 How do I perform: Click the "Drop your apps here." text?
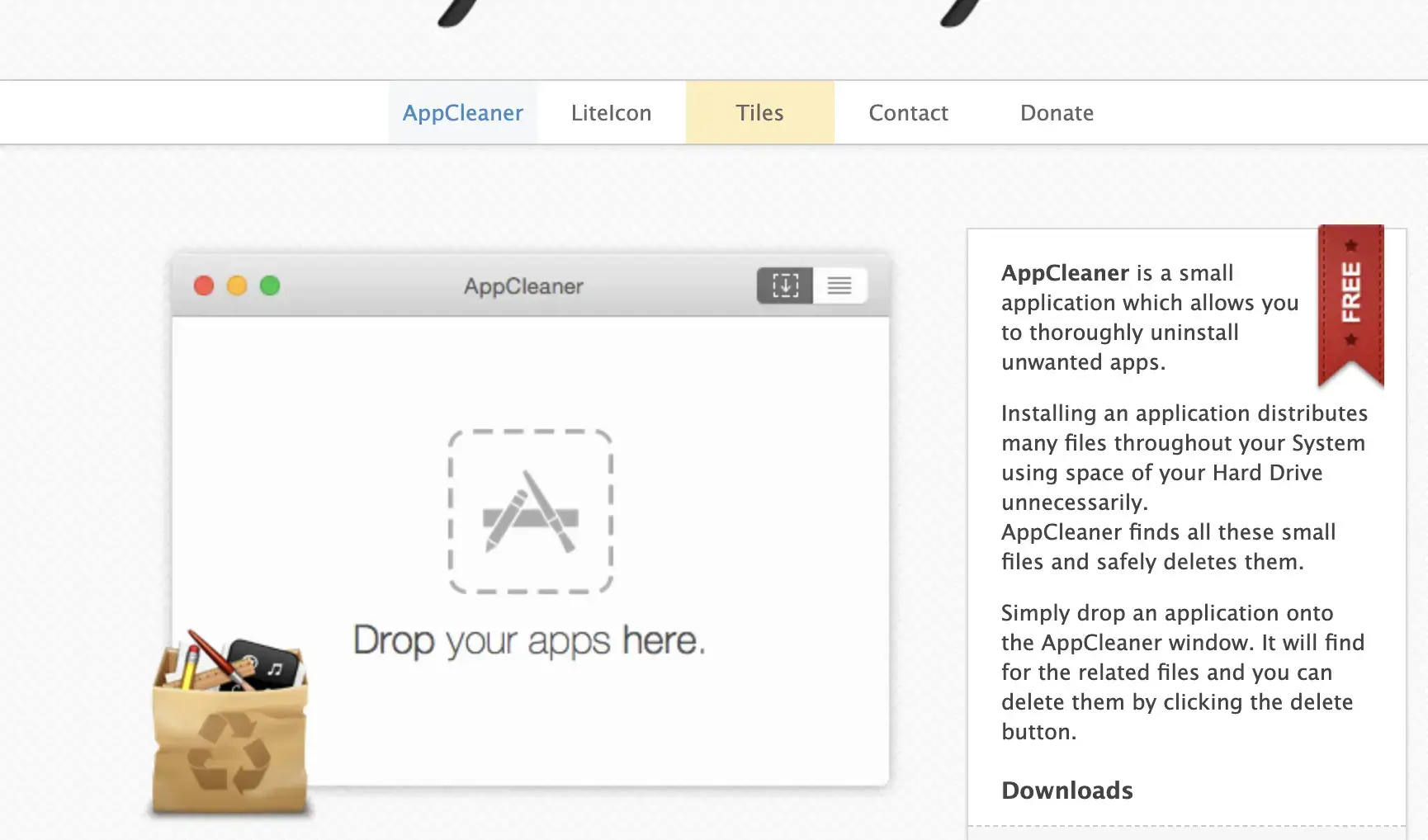point(529,641)
